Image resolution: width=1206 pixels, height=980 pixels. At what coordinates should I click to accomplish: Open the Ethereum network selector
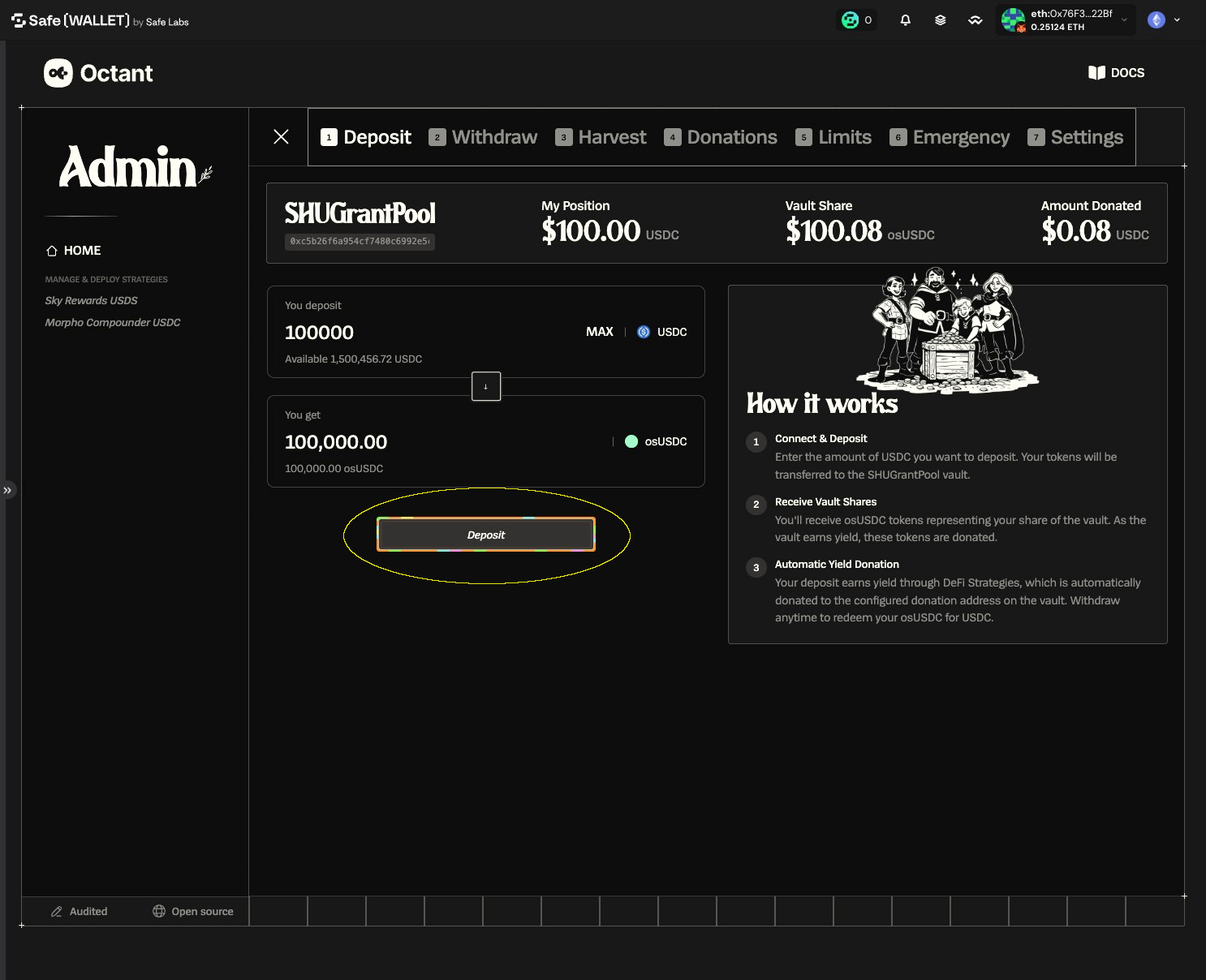(1164, 20)
